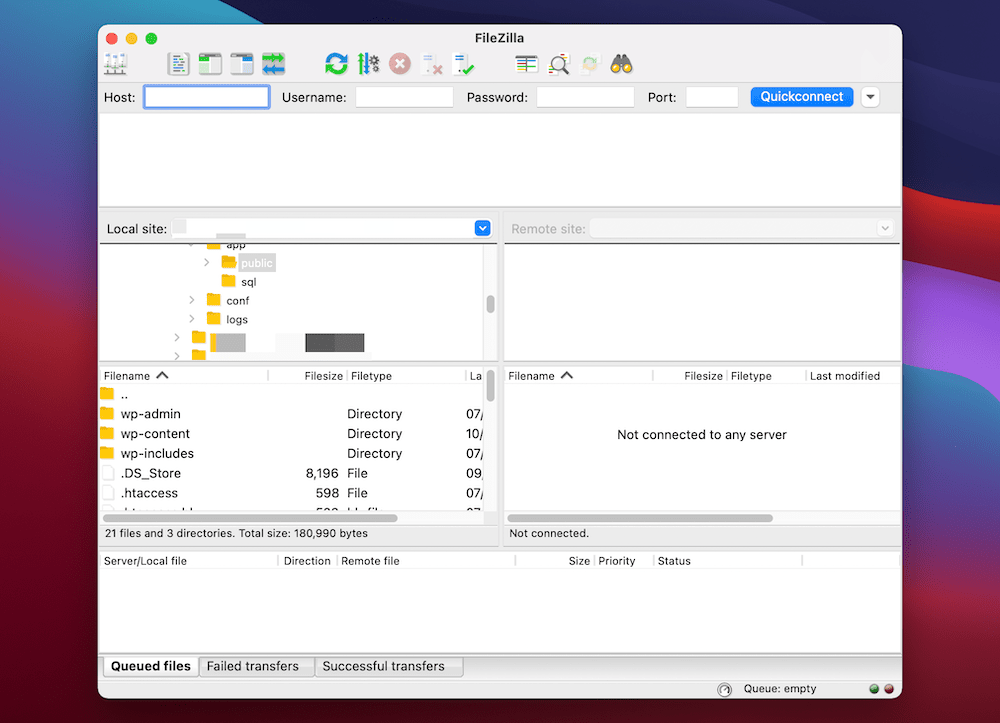
Task: Select the .htaccess file row
Action: point(292,493)
